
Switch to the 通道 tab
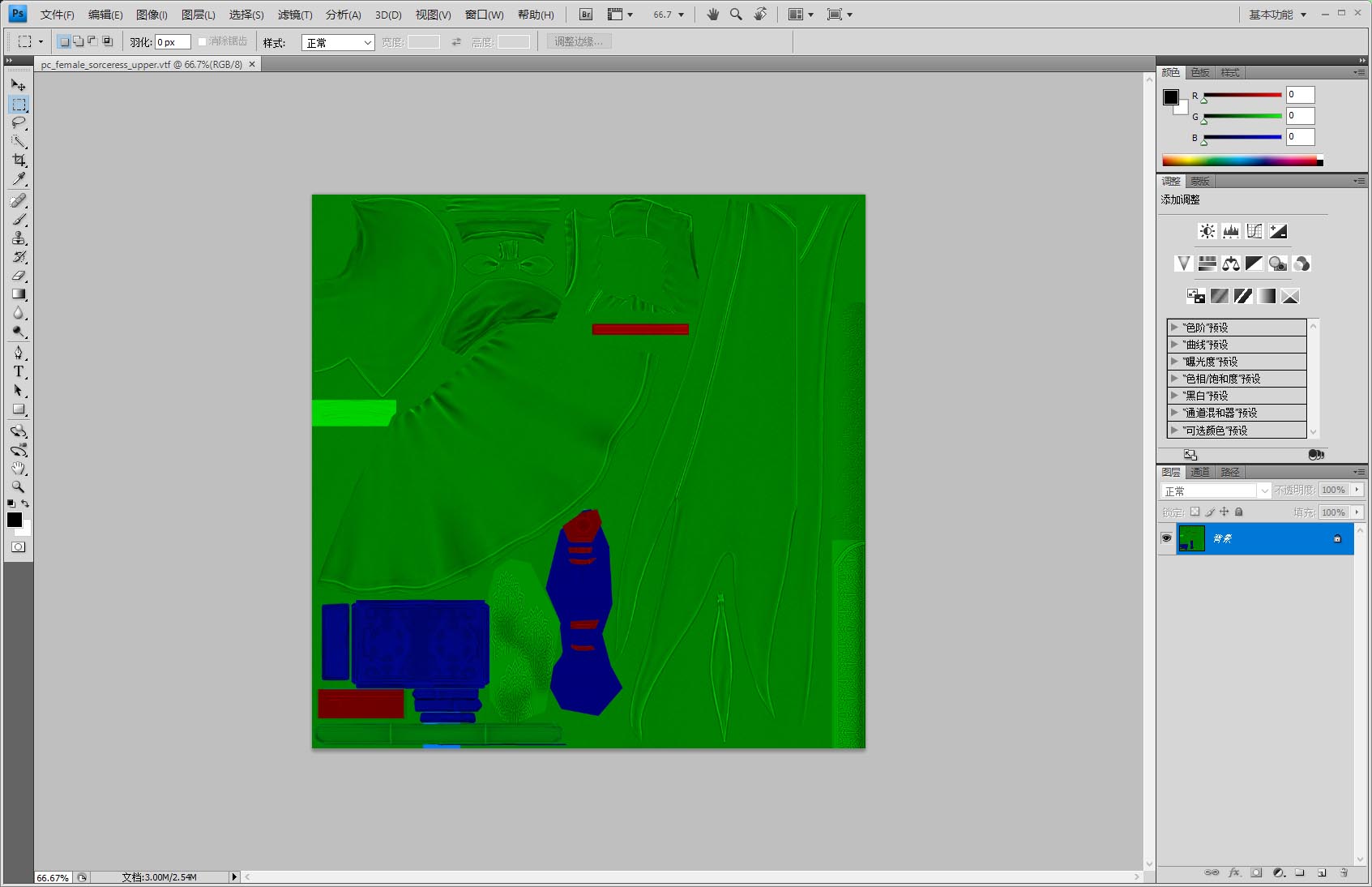click(x=1200, y=472)
